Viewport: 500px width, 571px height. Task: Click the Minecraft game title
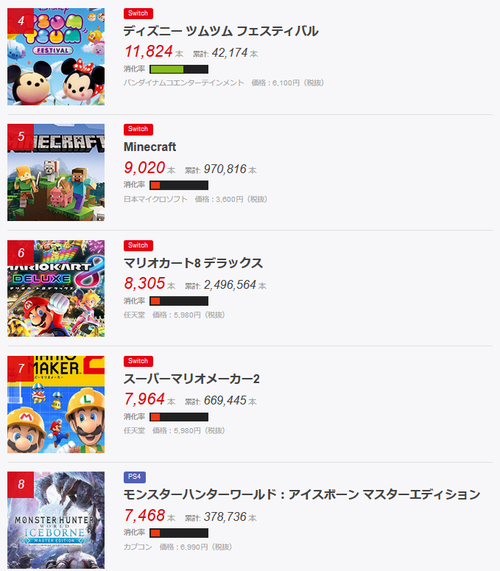[x=150, y=147]
